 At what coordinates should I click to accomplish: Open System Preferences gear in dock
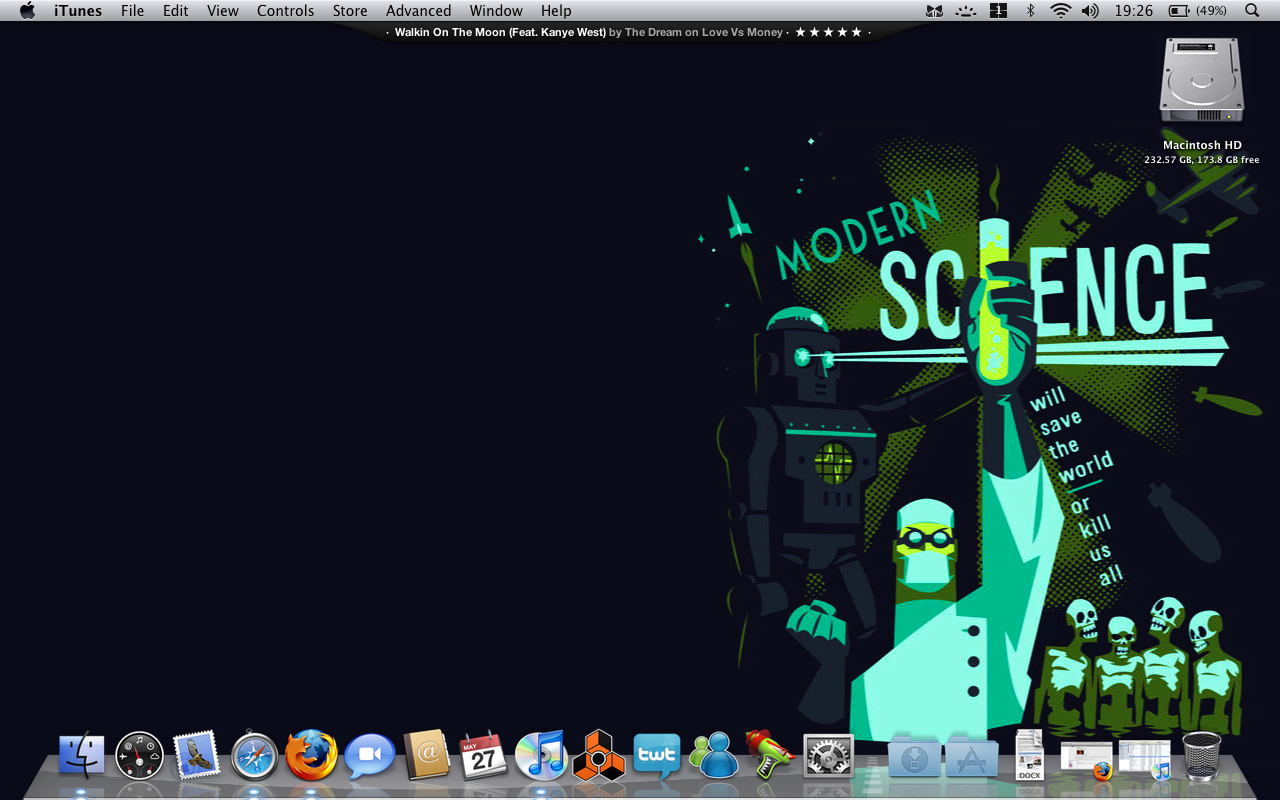tap(829, 756)
